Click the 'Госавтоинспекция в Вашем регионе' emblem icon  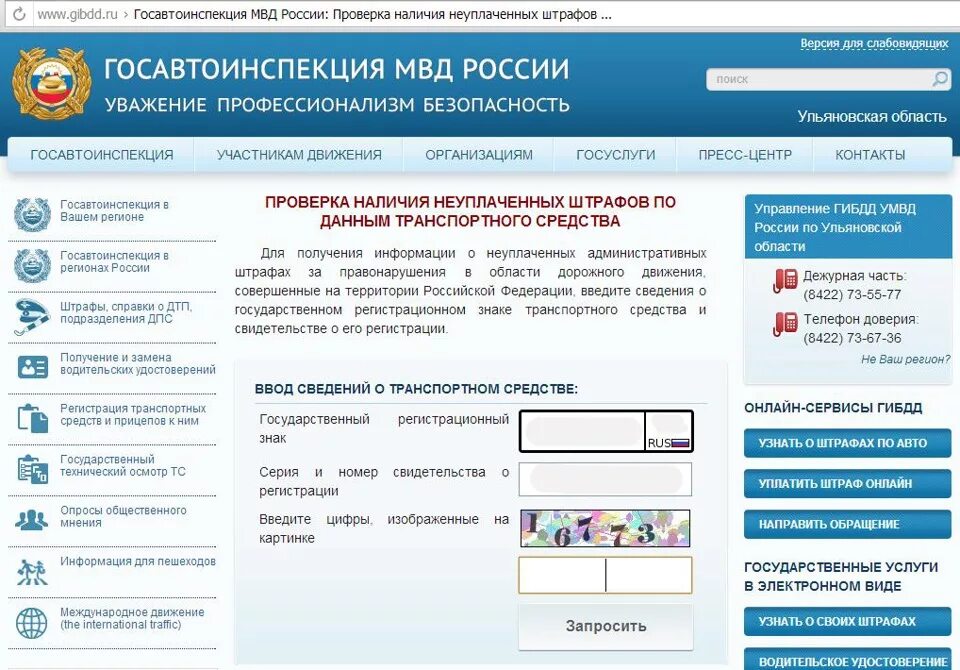click(x=32, y=215)
